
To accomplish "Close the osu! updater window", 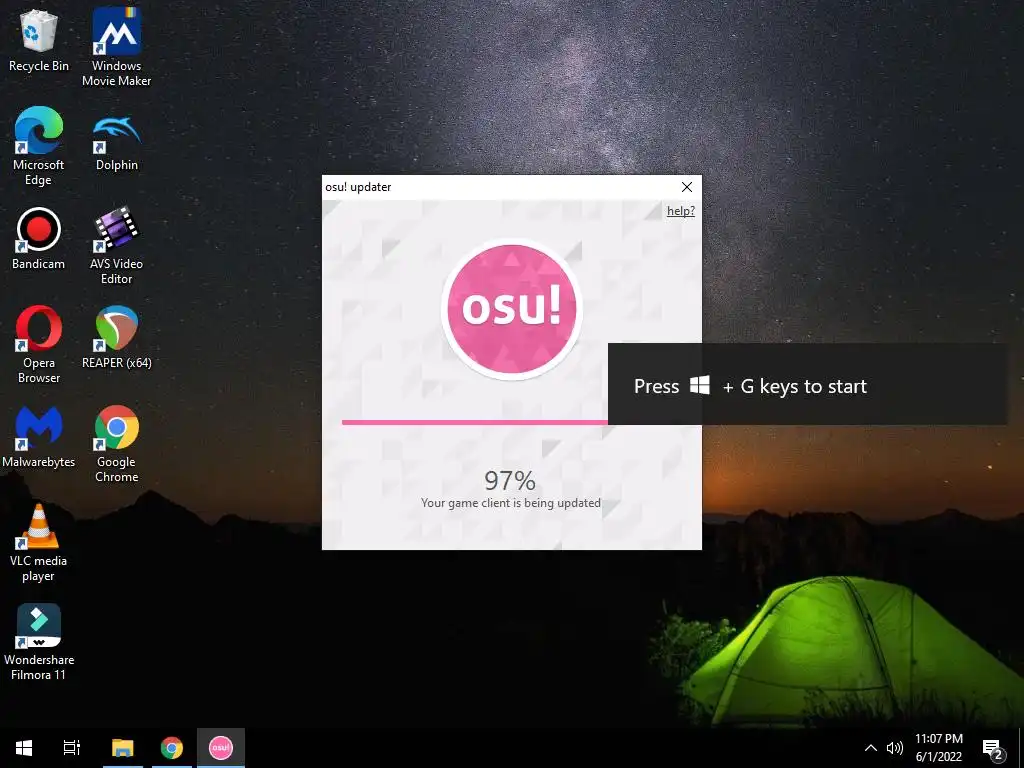I will (x=686, y=187).
